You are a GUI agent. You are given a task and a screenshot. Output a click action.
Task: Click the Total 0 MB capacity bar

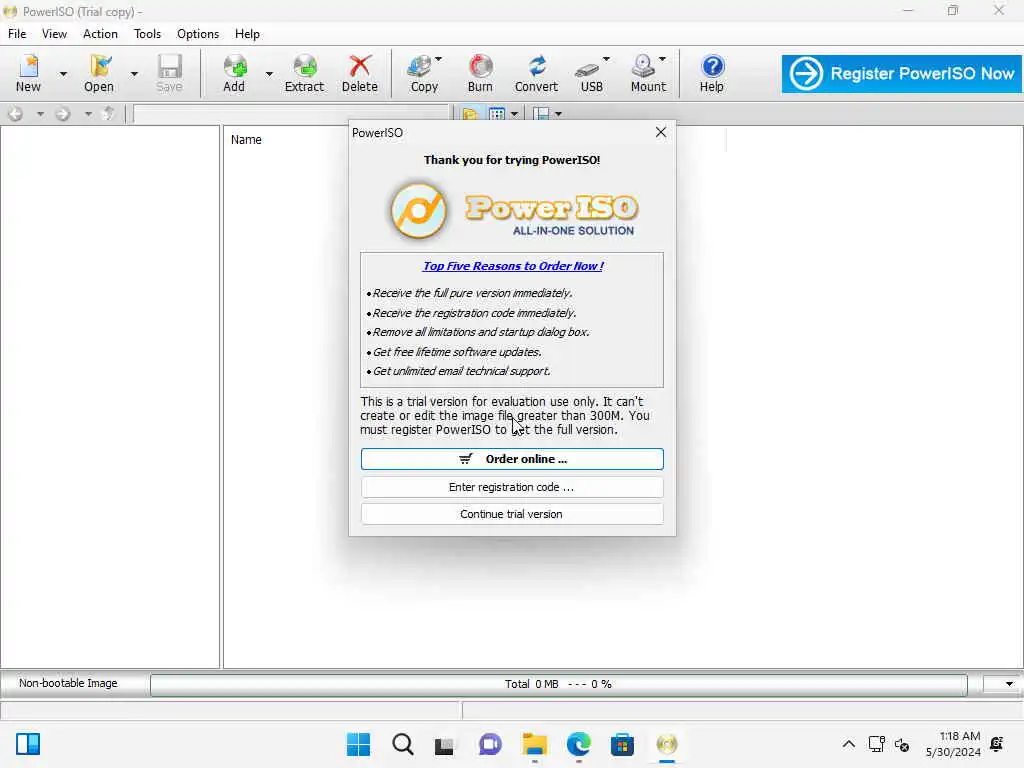tap(558, 684)
